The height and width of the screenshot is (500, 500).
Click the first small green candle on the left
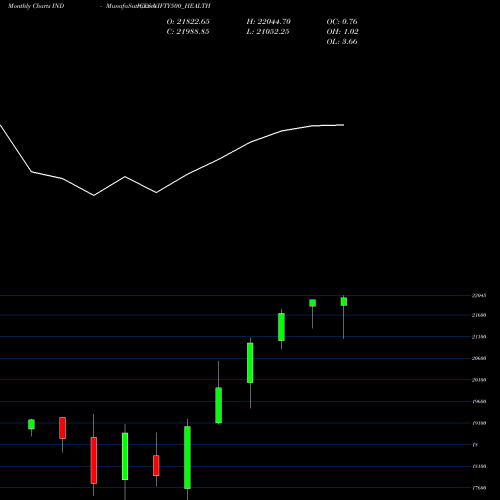click(31, 424)
